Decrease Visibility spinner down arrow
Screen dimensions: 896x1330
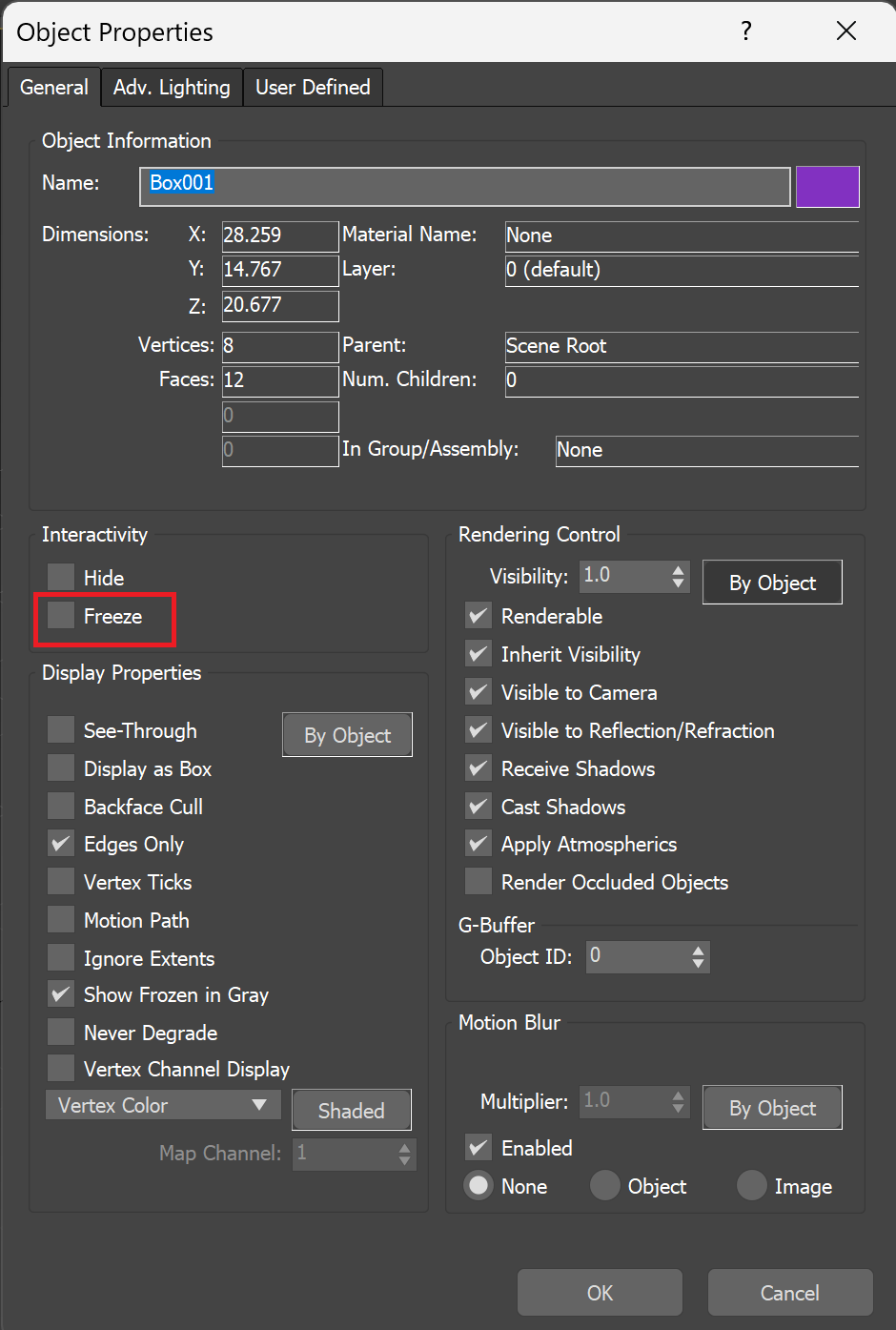coord(678,583)
